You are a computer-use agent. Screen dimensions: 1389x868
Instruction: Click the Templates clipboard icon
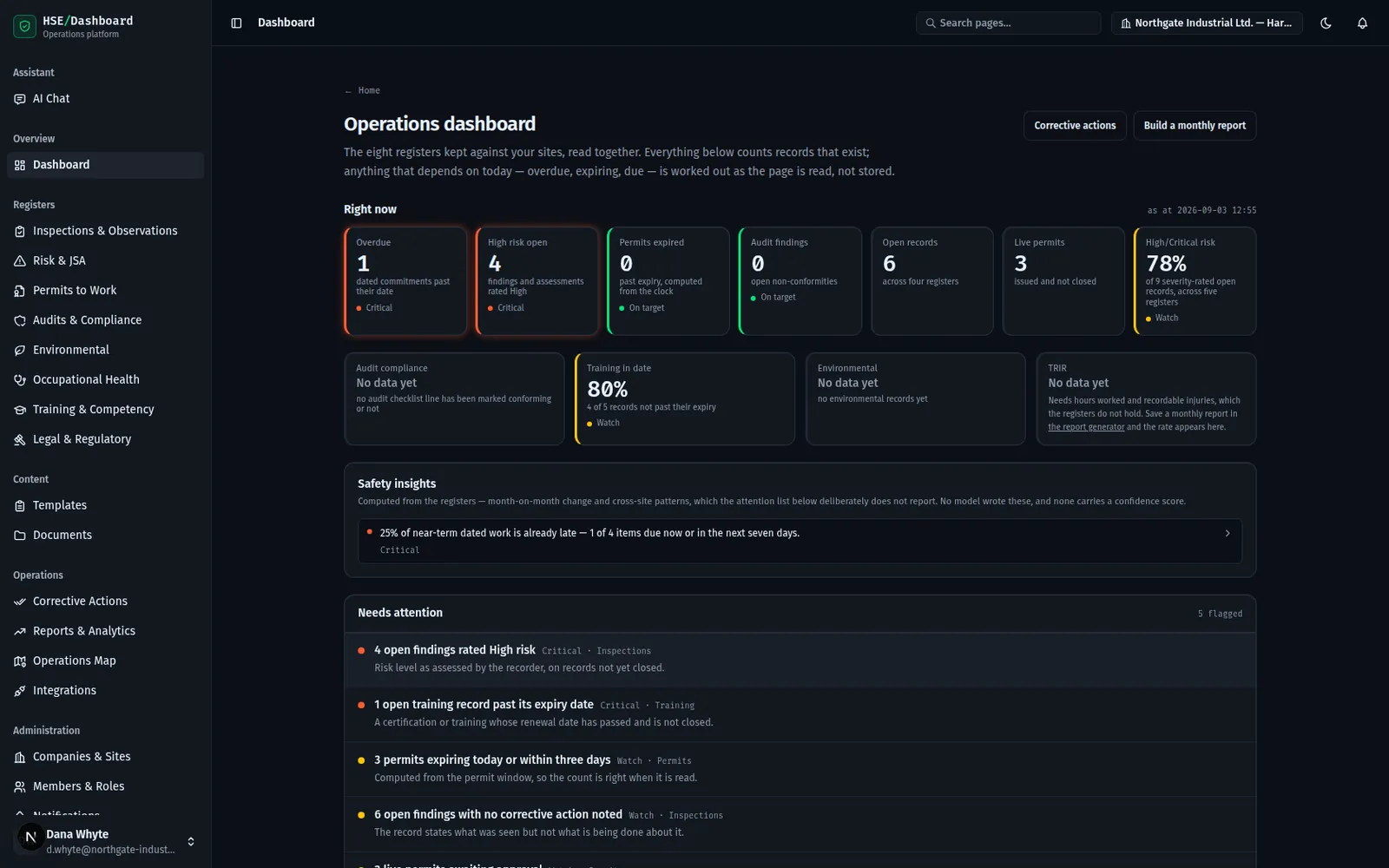coord(20,505)
